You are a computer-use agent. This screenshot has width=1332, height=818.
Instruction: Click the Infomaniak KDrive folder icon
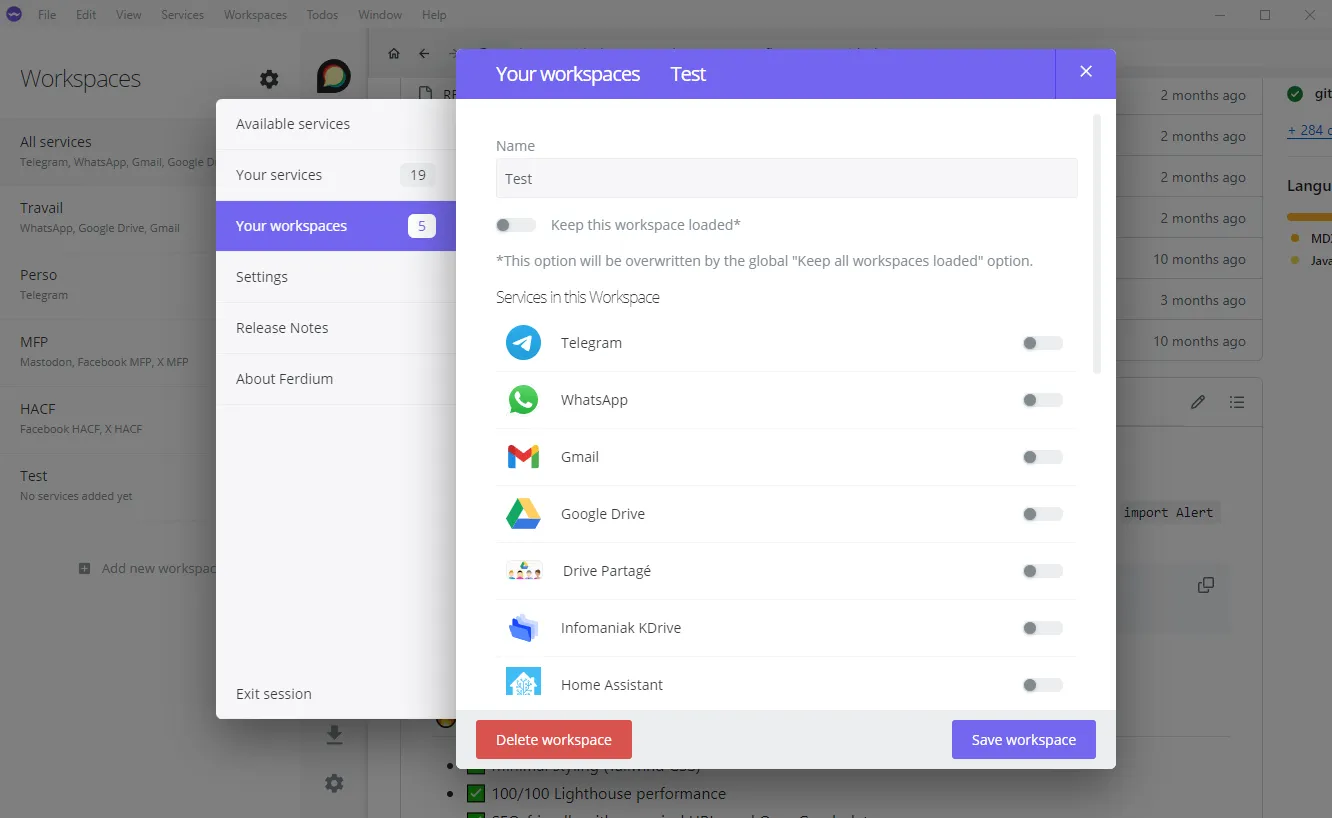click(523, 628)
